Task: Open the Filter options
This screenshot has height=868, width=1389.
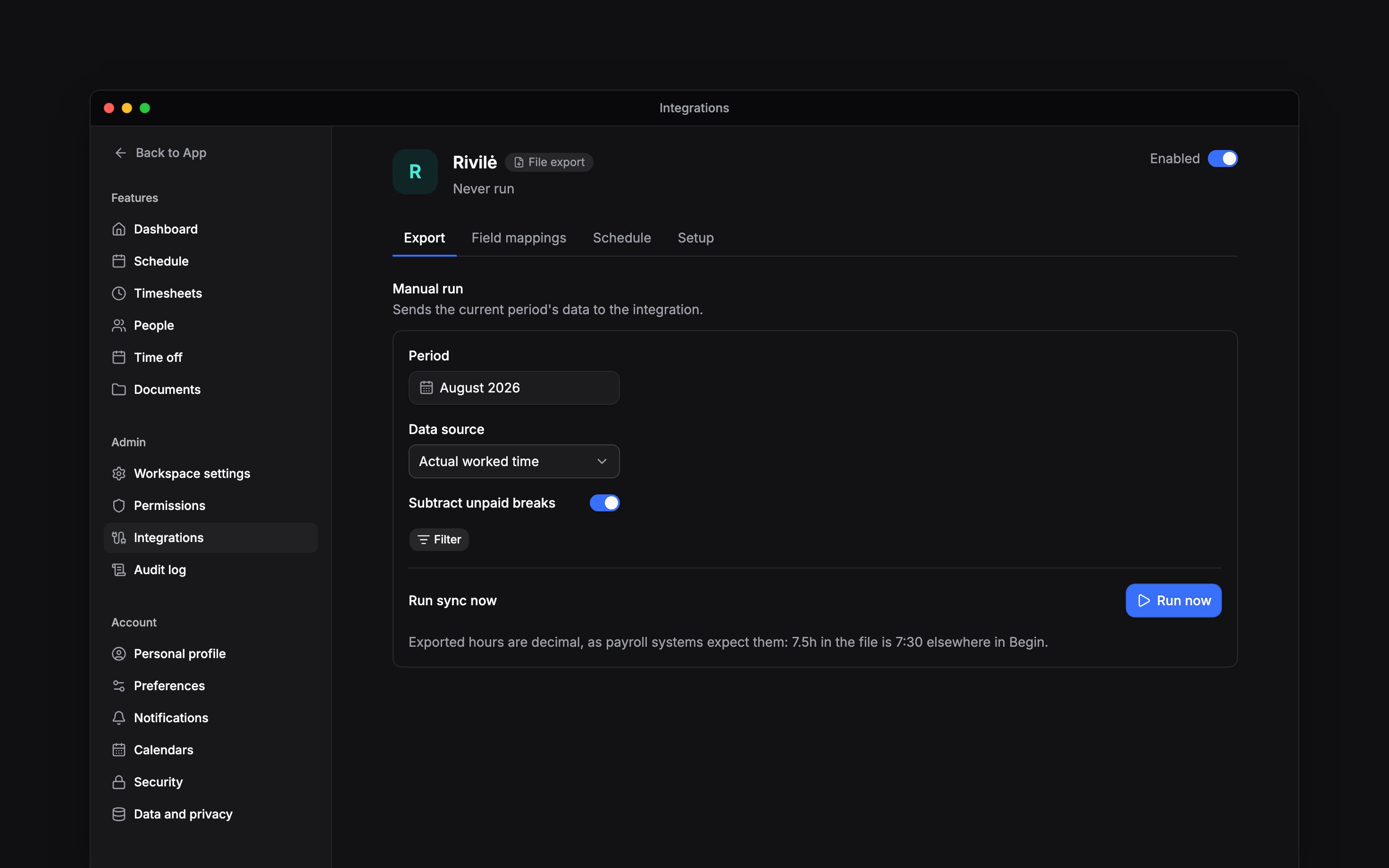Action: click(439, 540)
